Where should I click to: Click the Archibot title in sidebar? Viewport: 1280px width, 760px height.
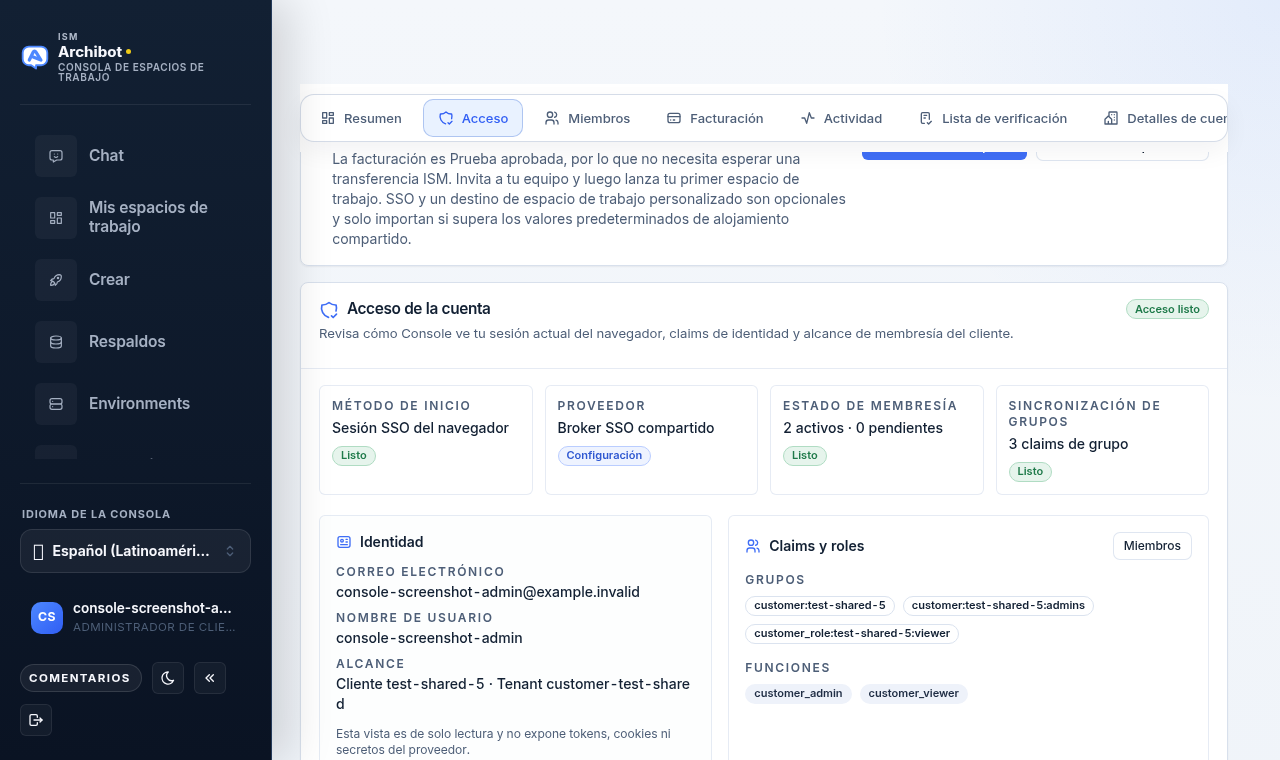(90, 52)
